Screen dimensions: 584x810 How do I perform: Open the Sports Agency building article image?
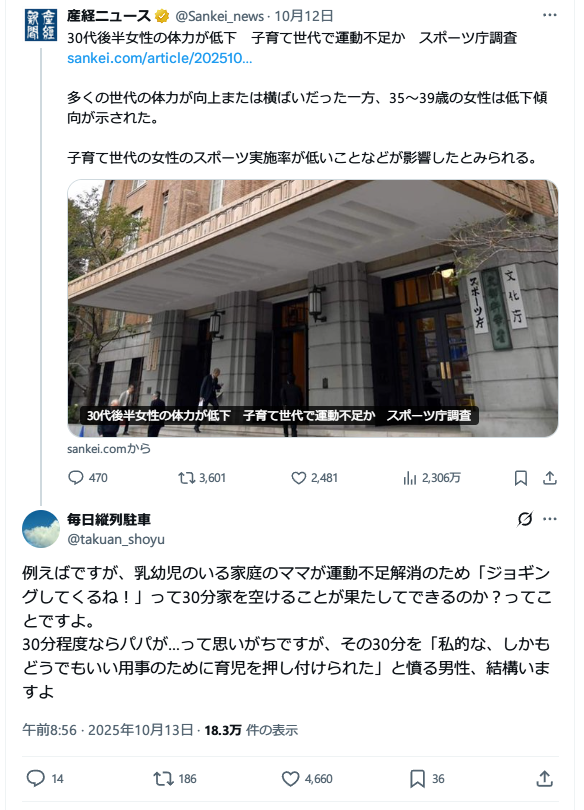point(312,308)
